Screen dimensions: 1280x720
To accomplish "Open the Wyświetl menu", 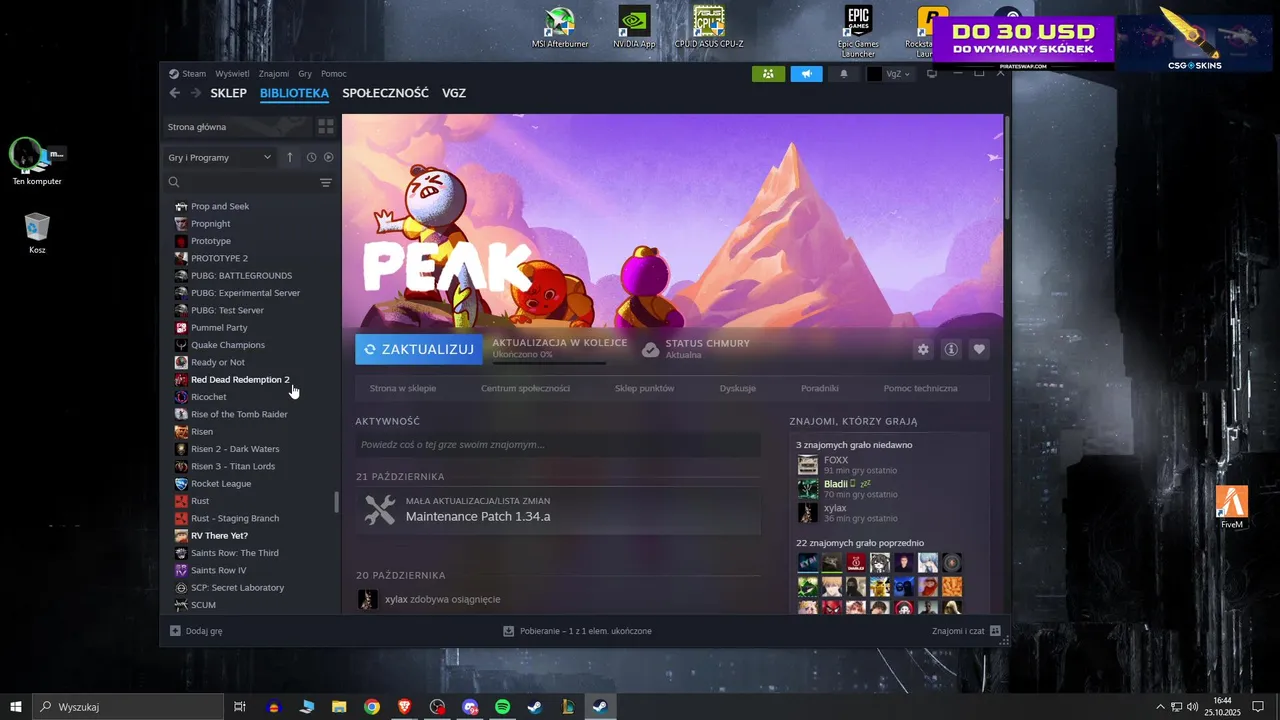I will 232,74.
